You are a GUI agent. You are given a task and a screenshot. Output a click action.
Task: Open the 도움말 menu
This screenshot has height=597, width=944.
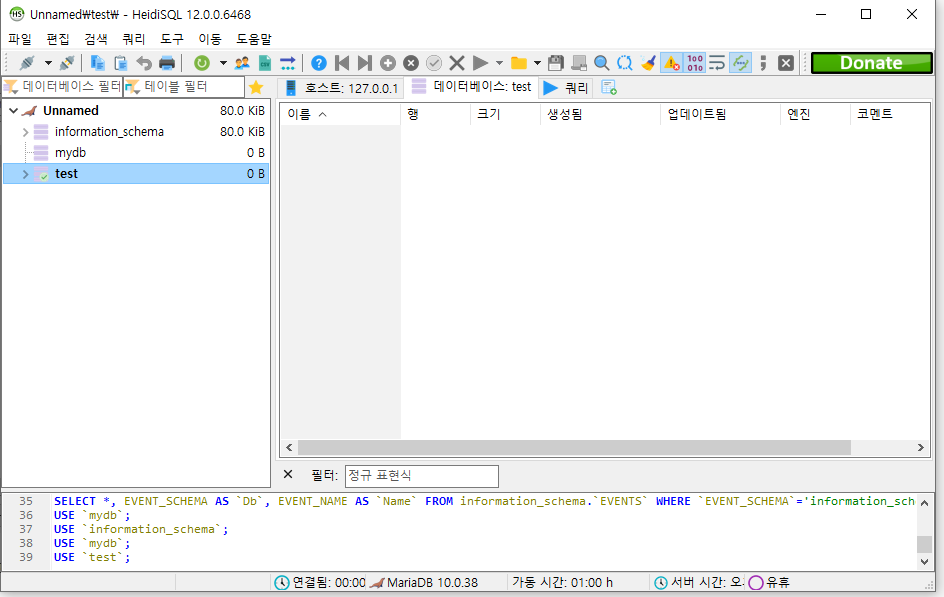click(253, 39)
